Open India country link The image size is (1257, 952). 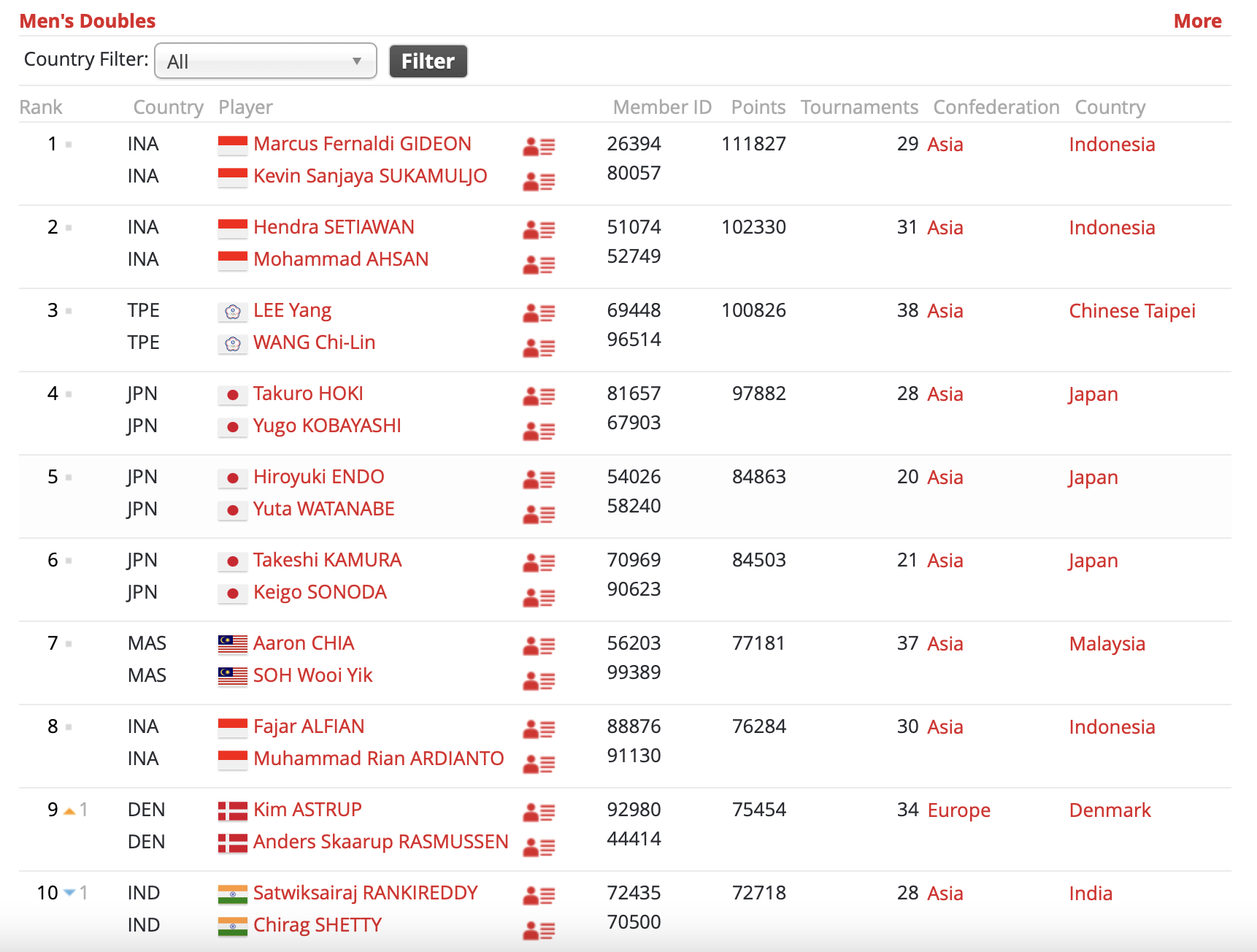click(1091, 894)
